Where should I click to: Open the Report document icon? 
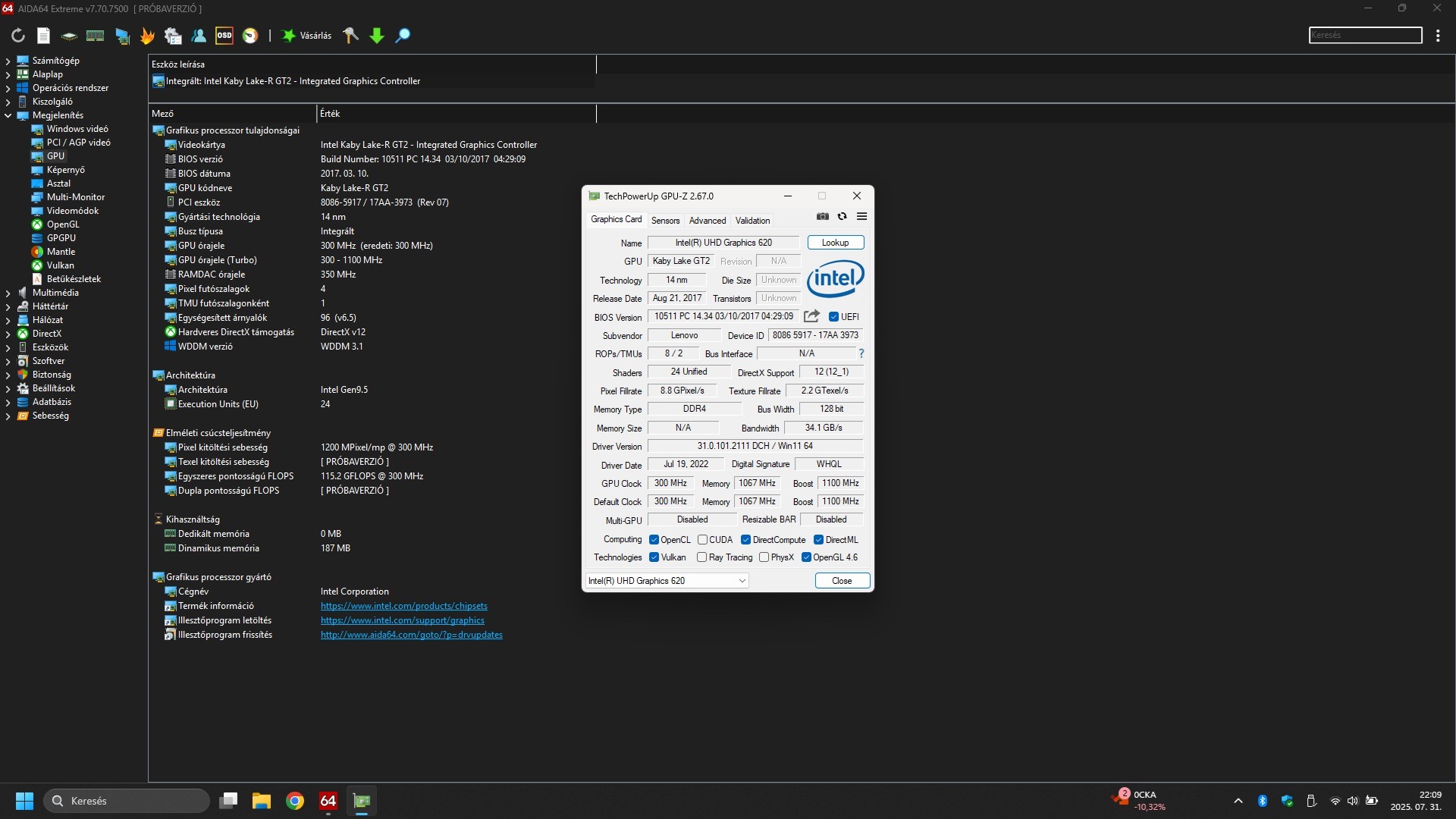[43, 36]
